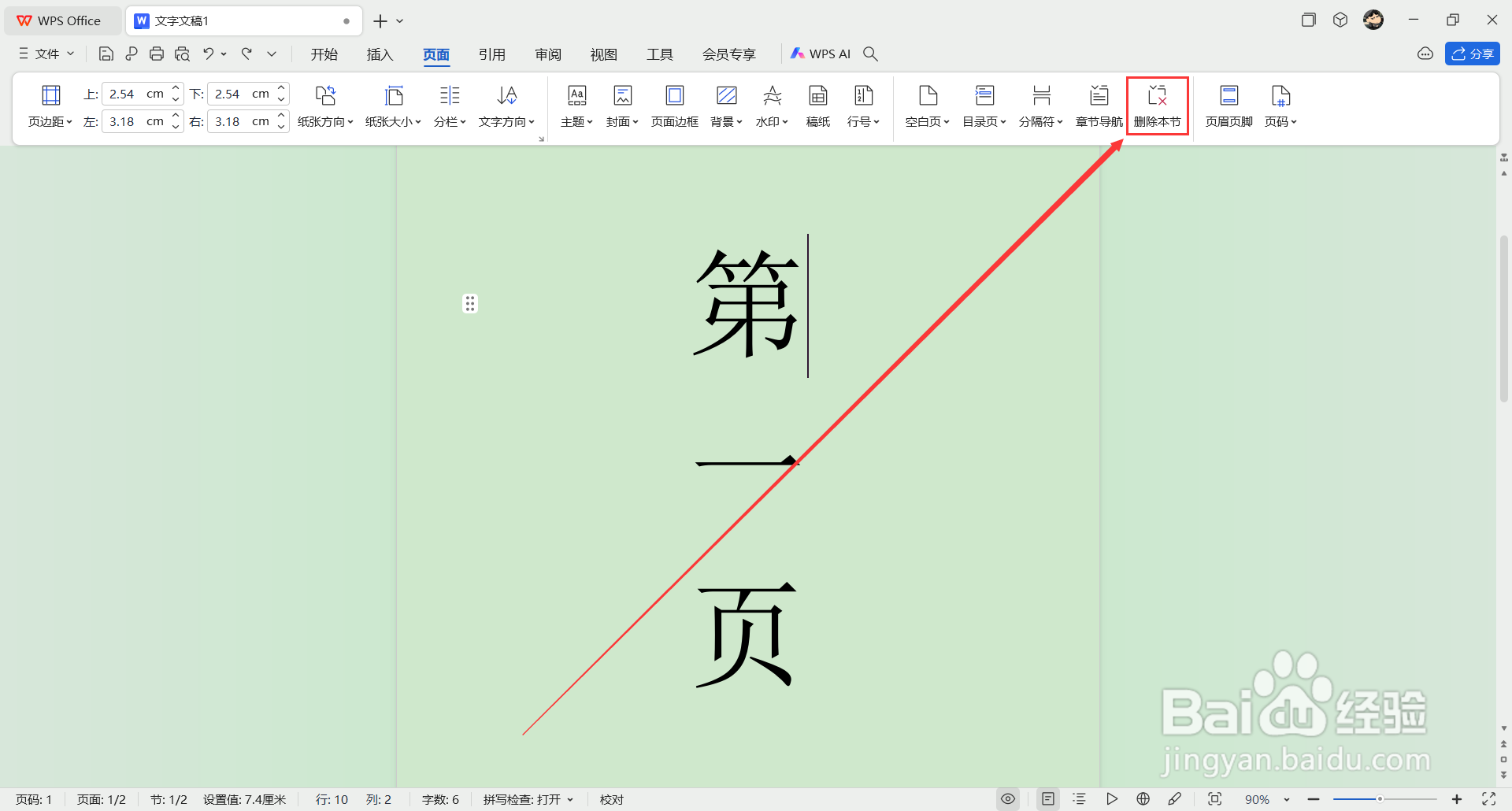Toggle full screen mode icon
1512x811 pixels.
tap(1489, 799)
